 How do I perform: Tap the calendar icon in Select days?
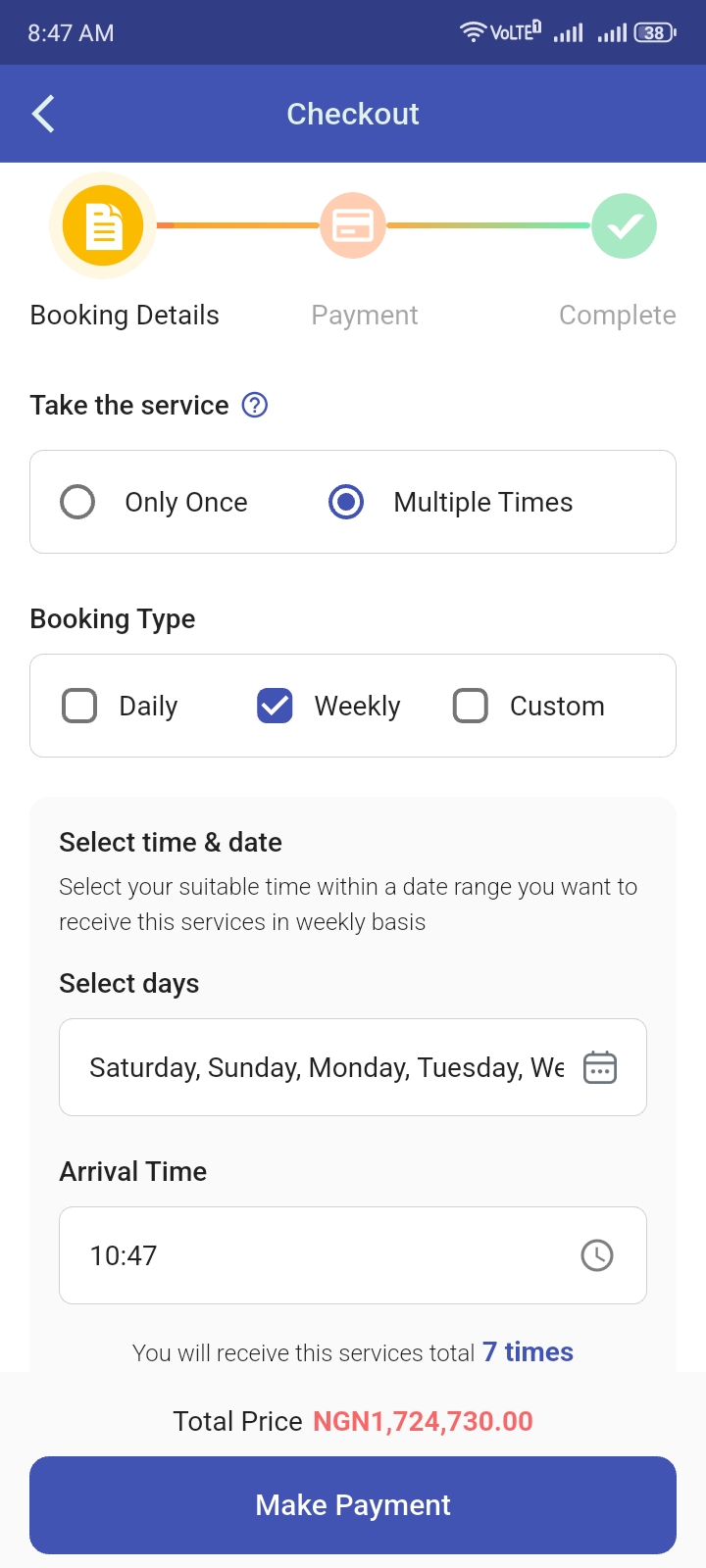pyautogui.click(x=600, y=1067)
